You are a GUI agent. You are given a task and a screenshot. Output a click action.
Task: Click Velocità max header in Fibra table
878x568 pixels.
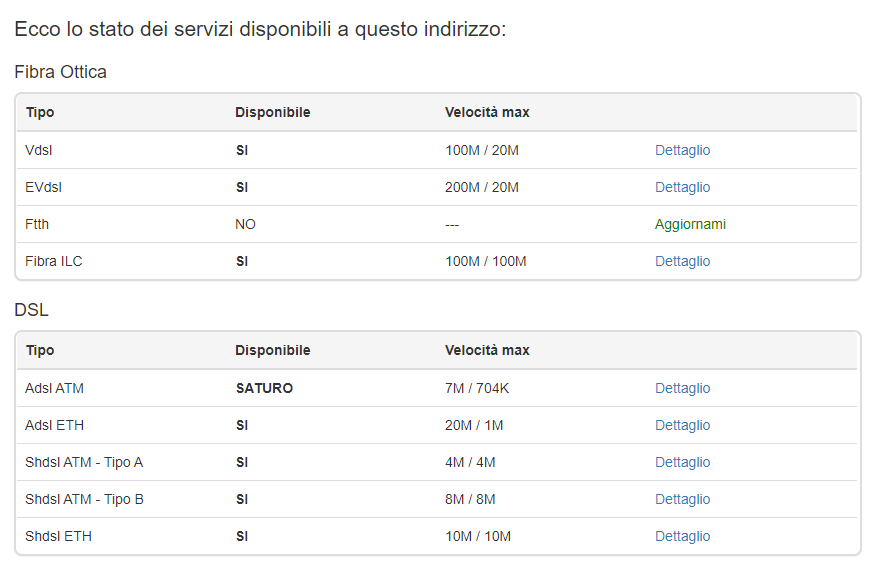[x=487, y=112]
